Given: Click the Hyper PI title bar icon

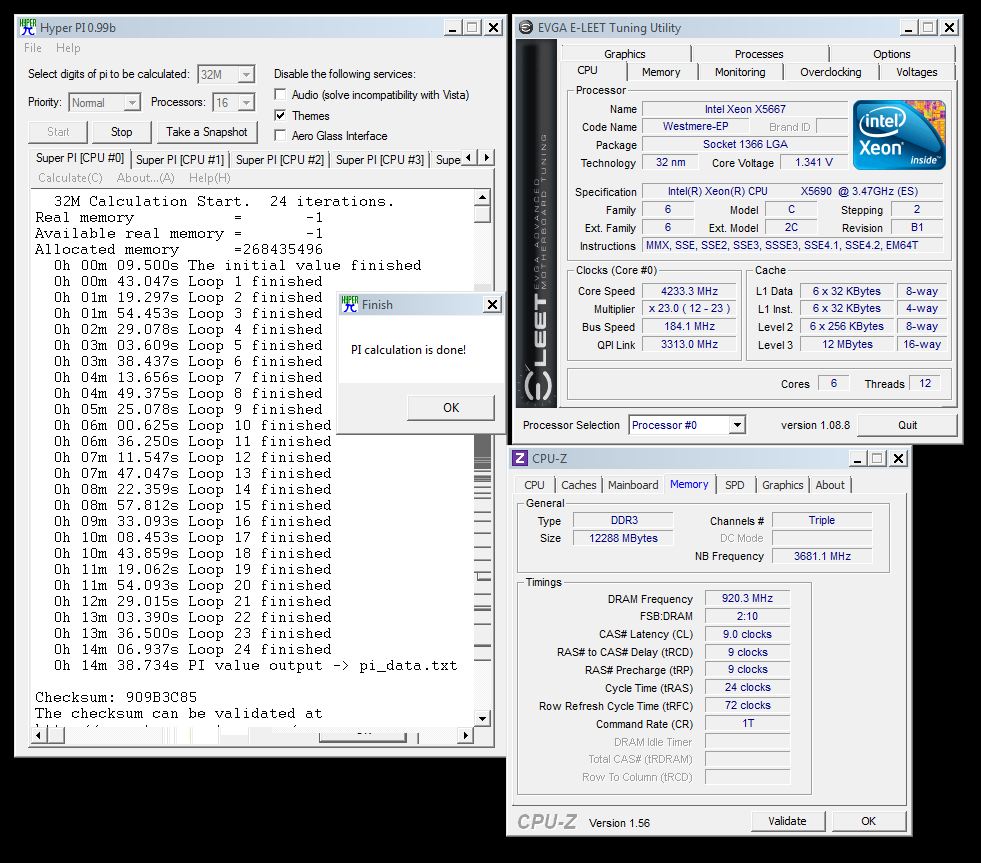Looking at the screenshot, I should (x=28, y=27).
